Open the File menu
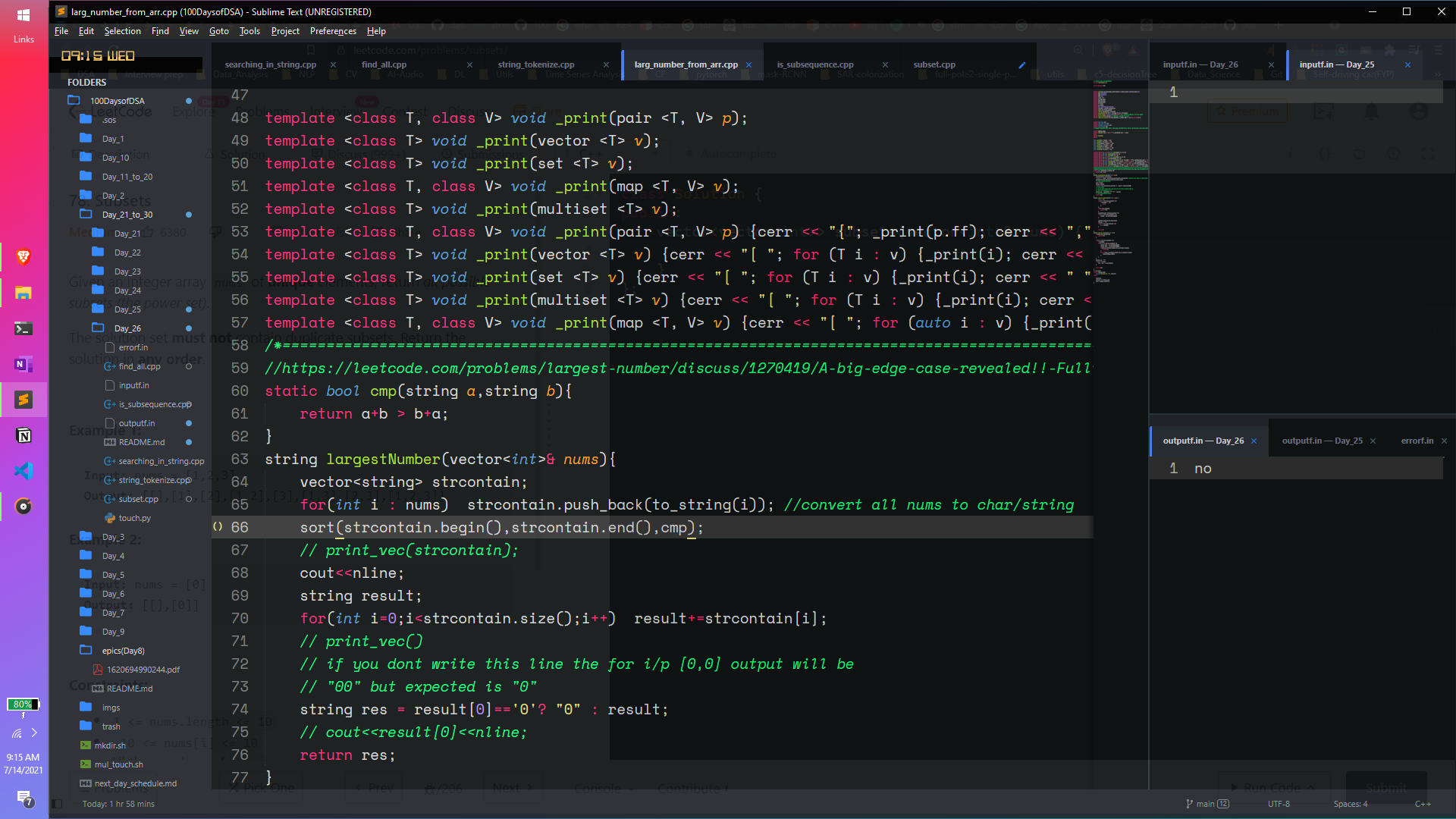Screen dimensions: 1456x819 pyautogui.click(x=61, y=31)
